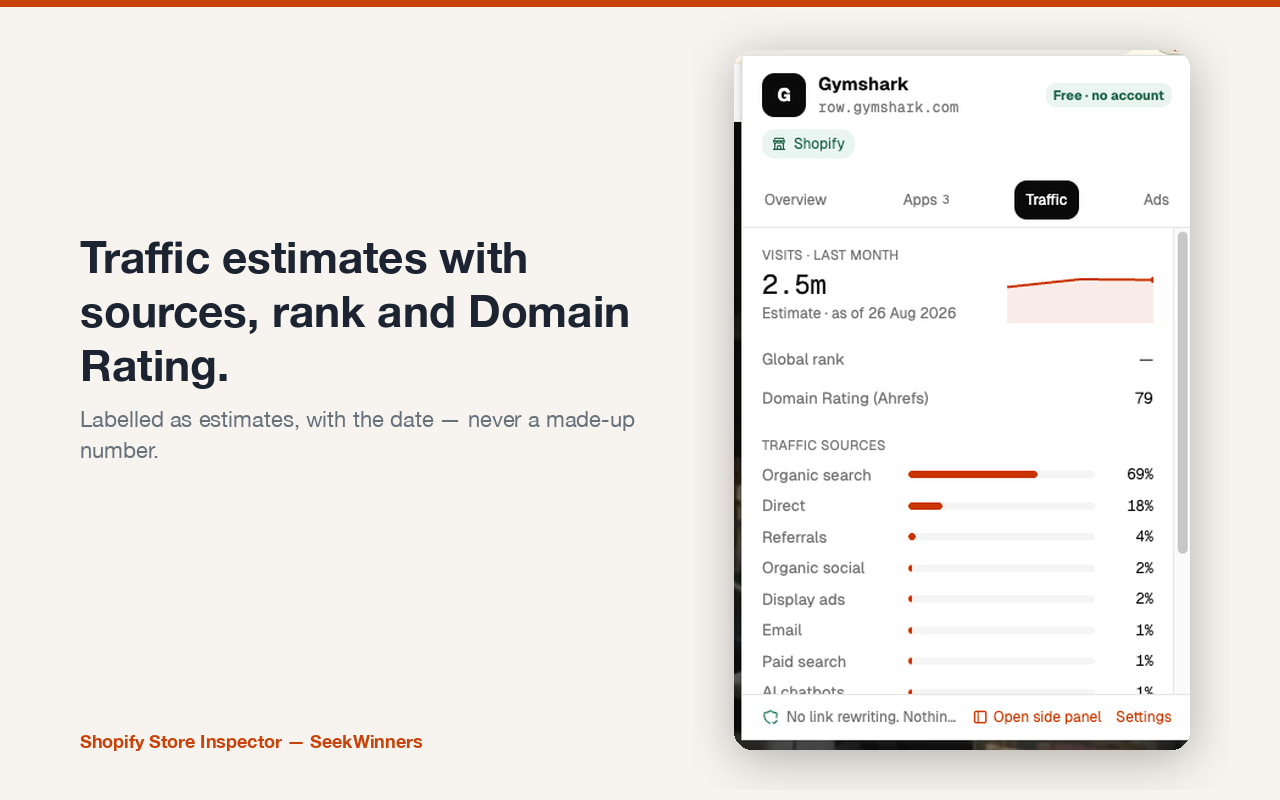Viewport: 1280px width, 800px height.
Task: Click the 18% direct value
Action: click(1140, 506)
